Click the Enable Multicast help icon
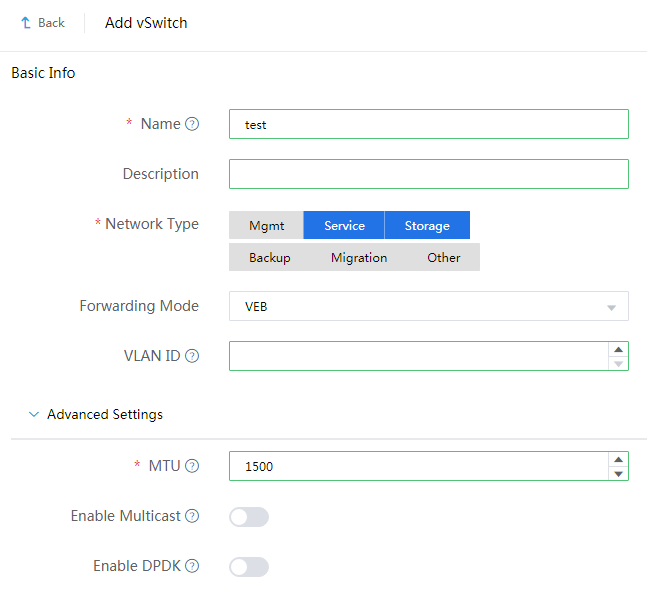The image size is (647, 596). pyautogui.click(x=192, y=516)
